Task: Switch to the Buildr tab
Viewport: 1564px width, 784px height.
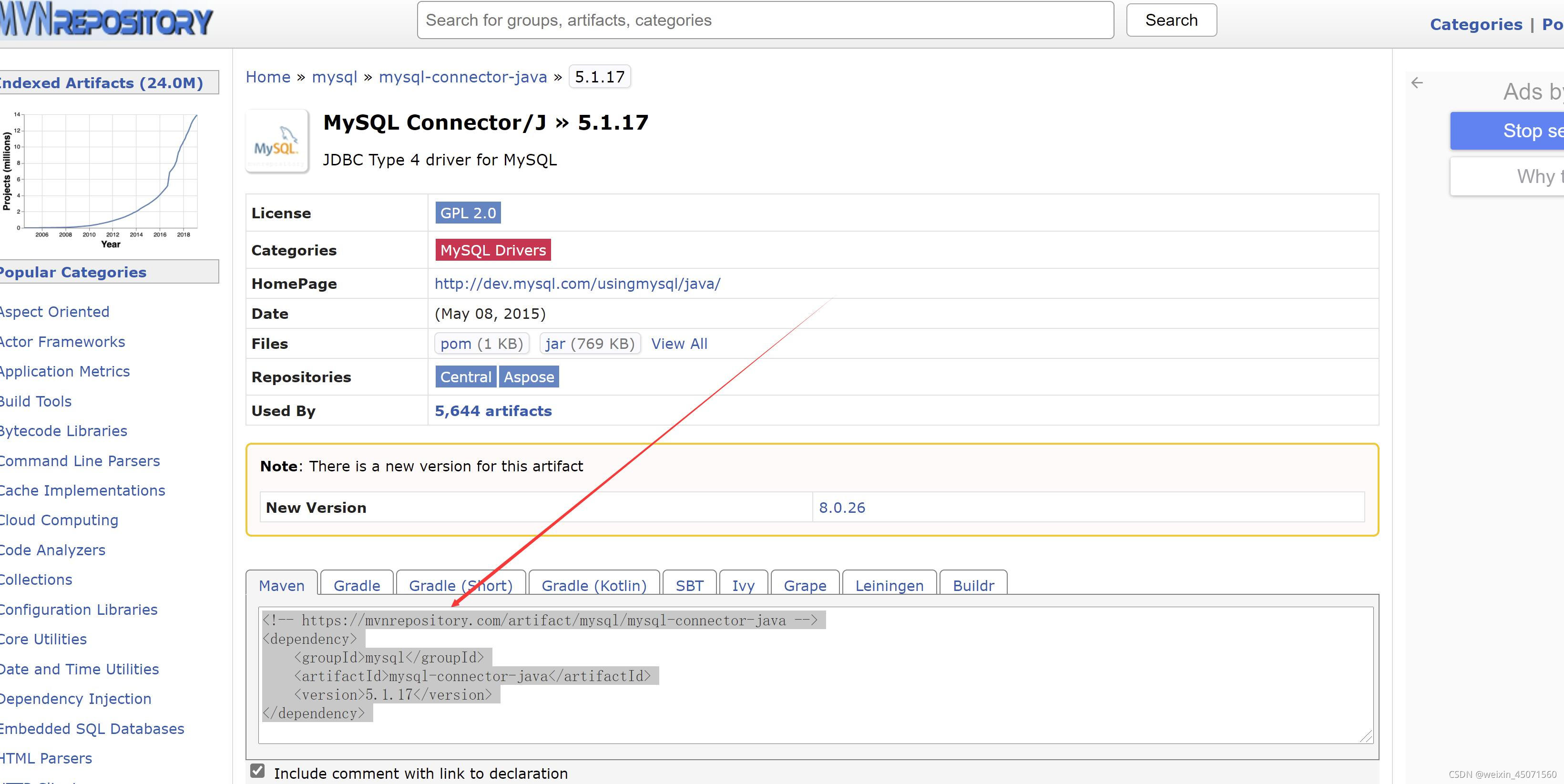Action: tap(973, 585)
